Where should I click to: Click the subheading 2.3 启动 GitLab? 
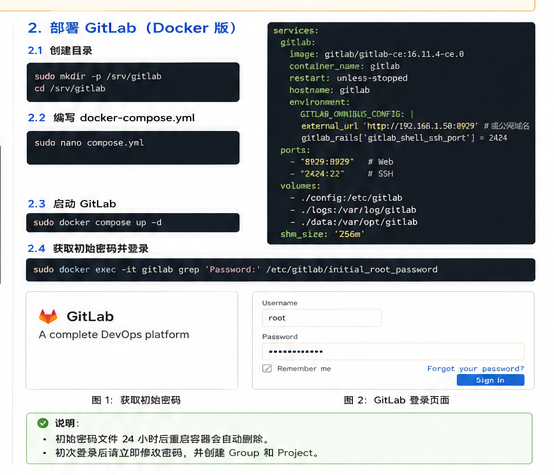point(72,204)
